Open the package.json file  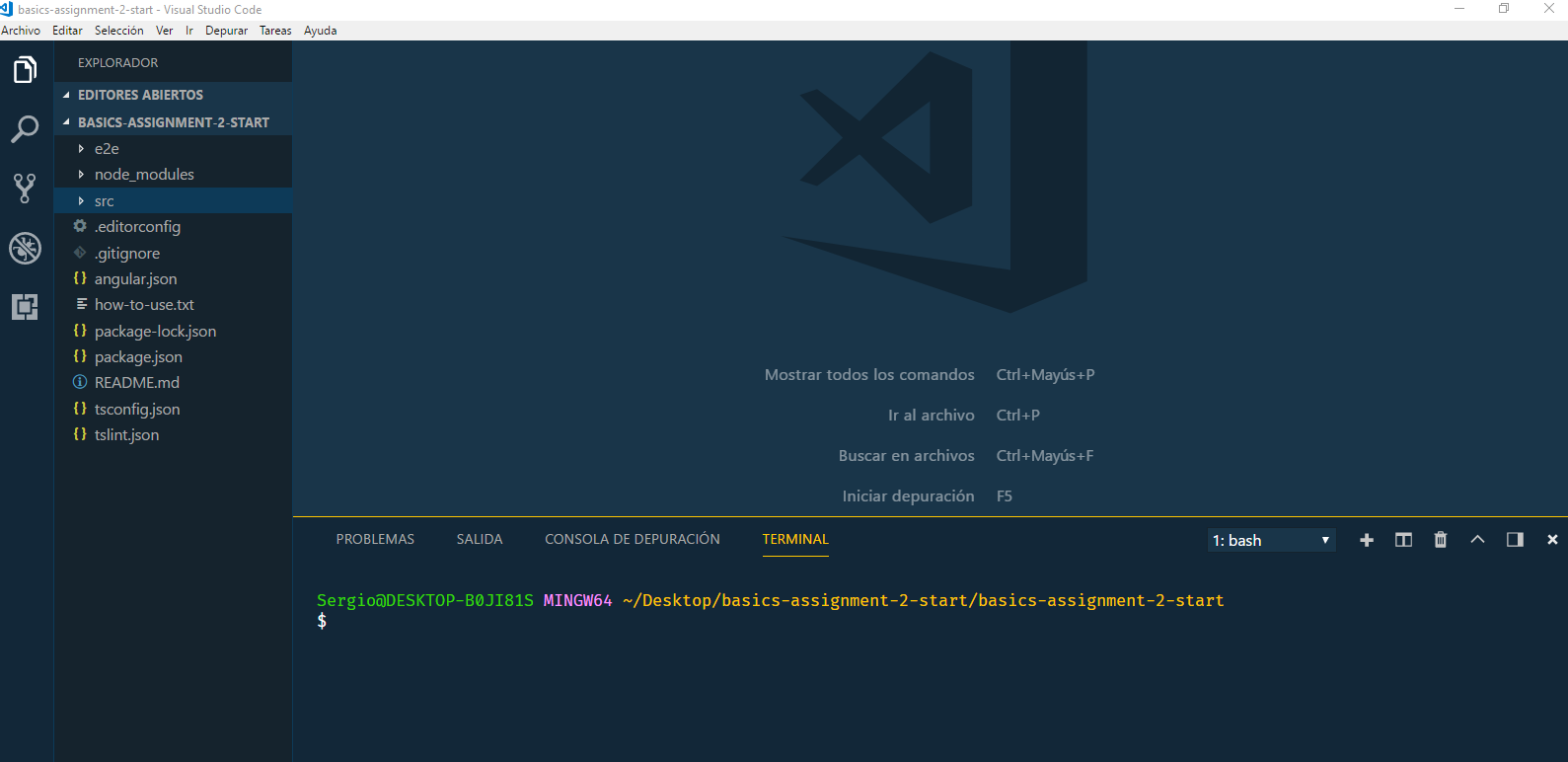(x=138, y=356)
